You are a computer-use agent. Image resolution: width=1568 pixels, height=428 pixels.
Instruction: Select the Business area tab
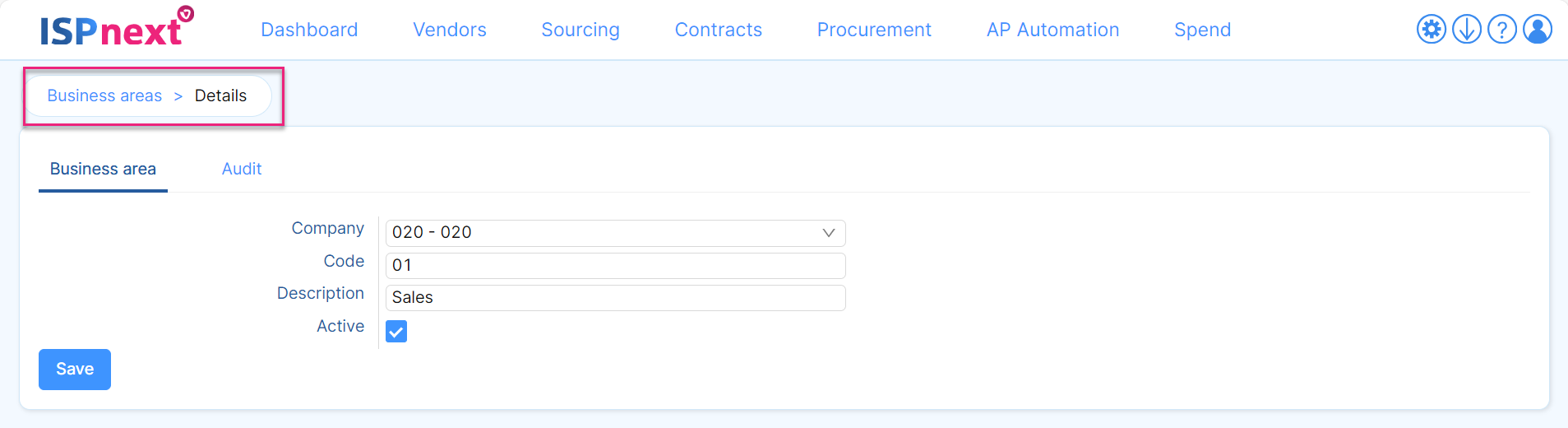point(103,169)
